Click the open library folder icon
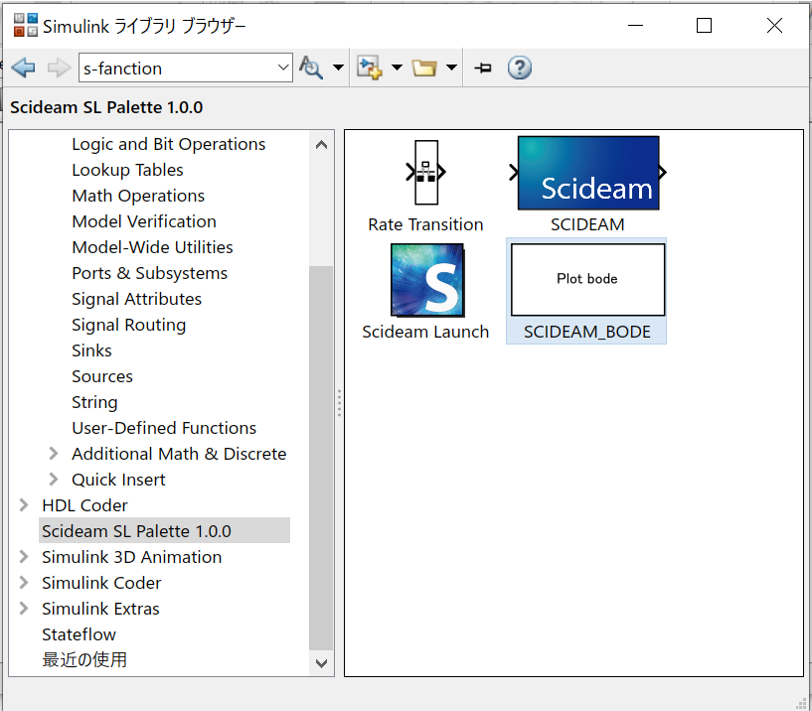Screen dimensions: 812x711 pos(424,68)
